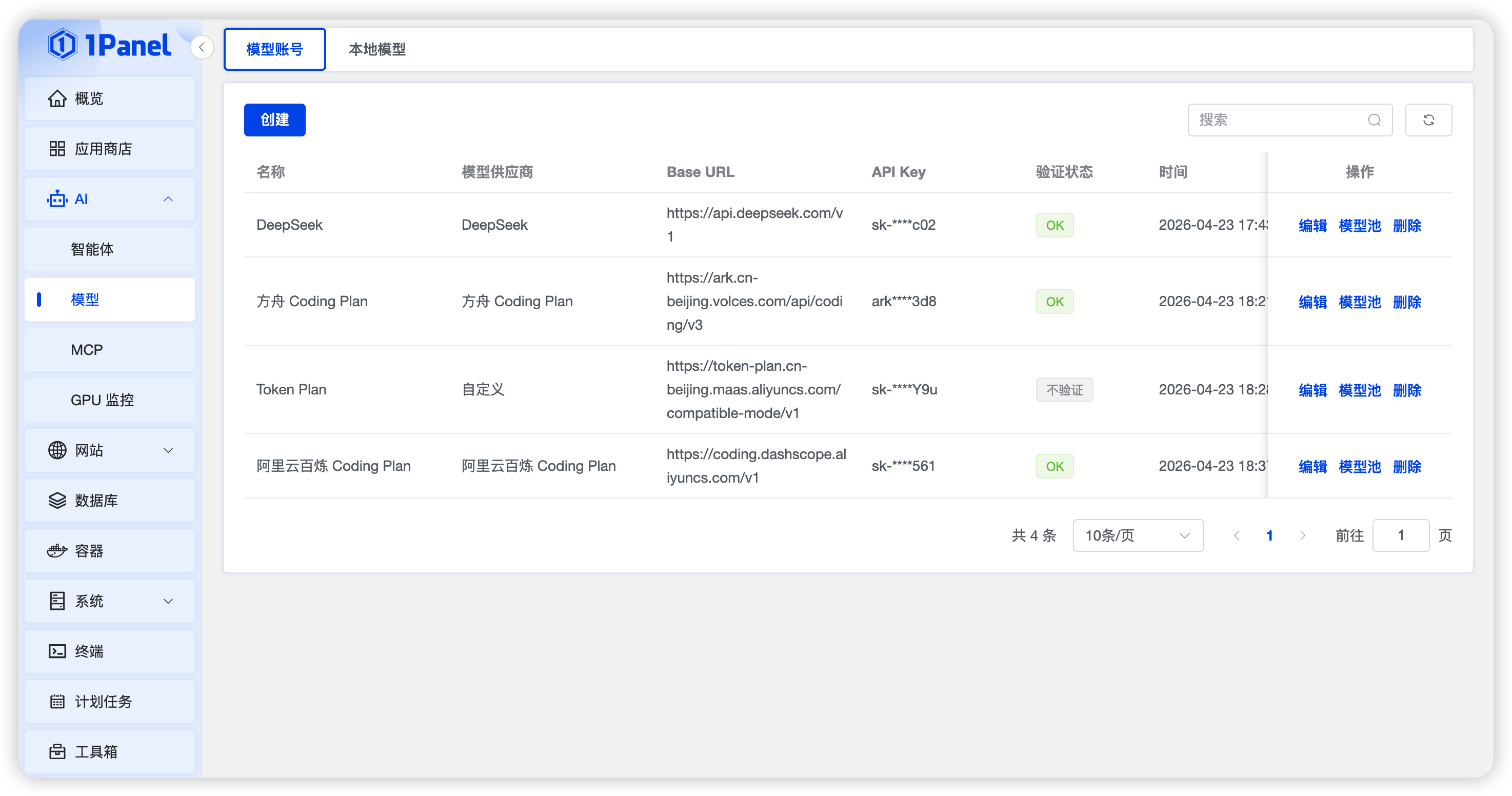Click API key ark****3d8
The height and width of the screenshot is (796, 1512).
(x=903, y=301)
